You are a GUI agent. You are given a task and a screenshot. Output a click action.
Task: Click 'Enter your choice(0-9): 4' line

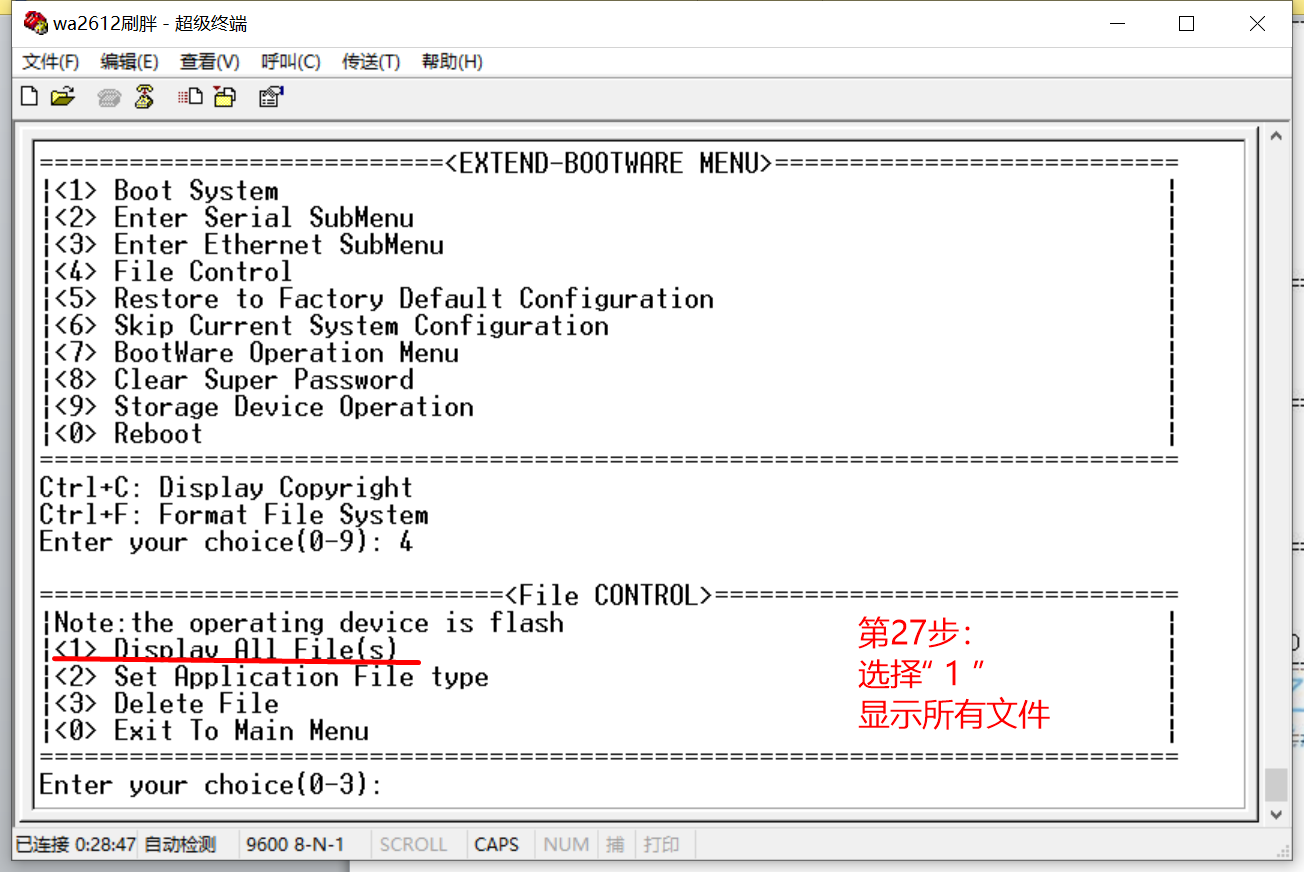(x=226, y=542)
